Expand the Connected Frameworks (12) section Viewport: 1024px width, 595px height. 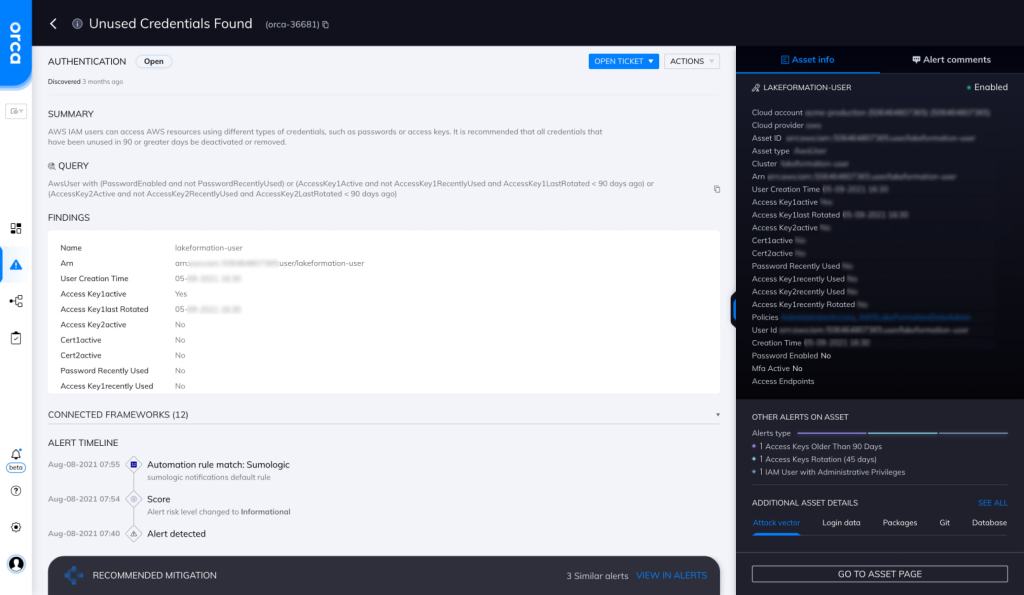point(383,415)
